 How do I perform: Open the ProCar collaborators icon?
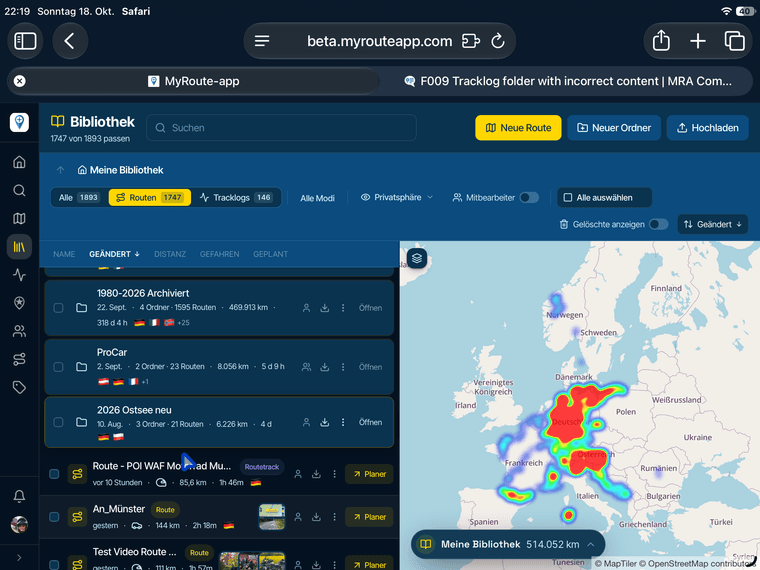[306, 367]
